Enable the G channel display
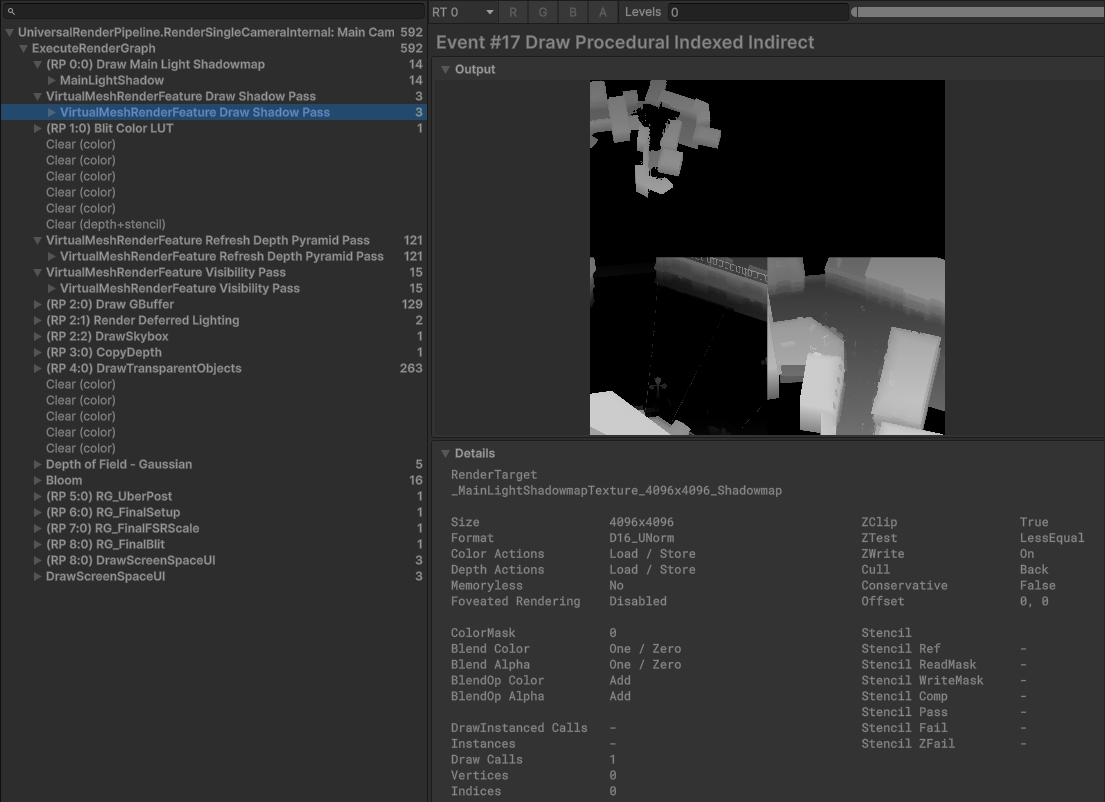Screen dimensions: 1105x802 point(543,12)
